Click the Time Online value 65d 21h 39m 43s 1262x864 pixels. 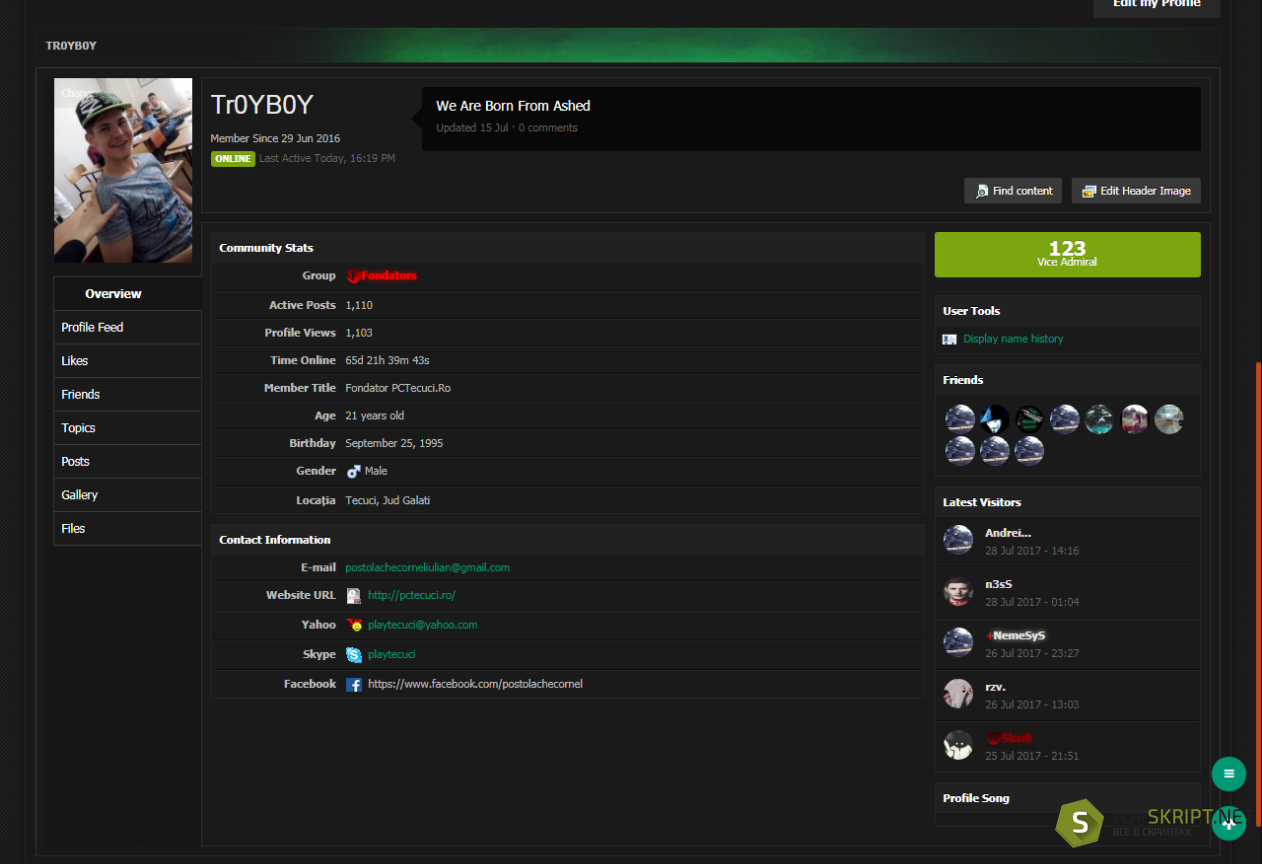click(x=387, y=360)
